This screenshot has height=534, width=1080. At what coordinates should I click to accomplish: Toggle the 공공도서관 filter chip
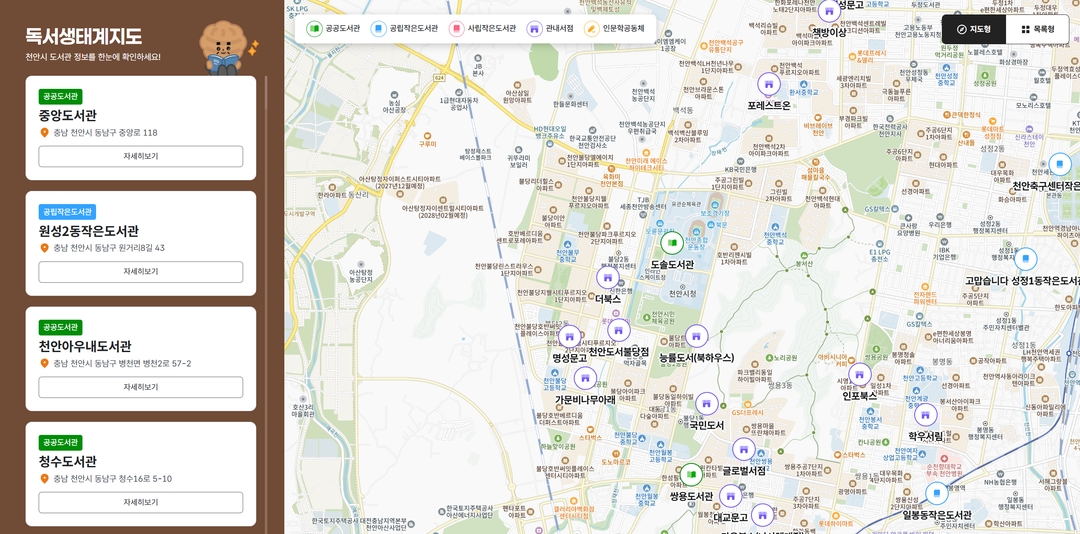tap(334, 29)
